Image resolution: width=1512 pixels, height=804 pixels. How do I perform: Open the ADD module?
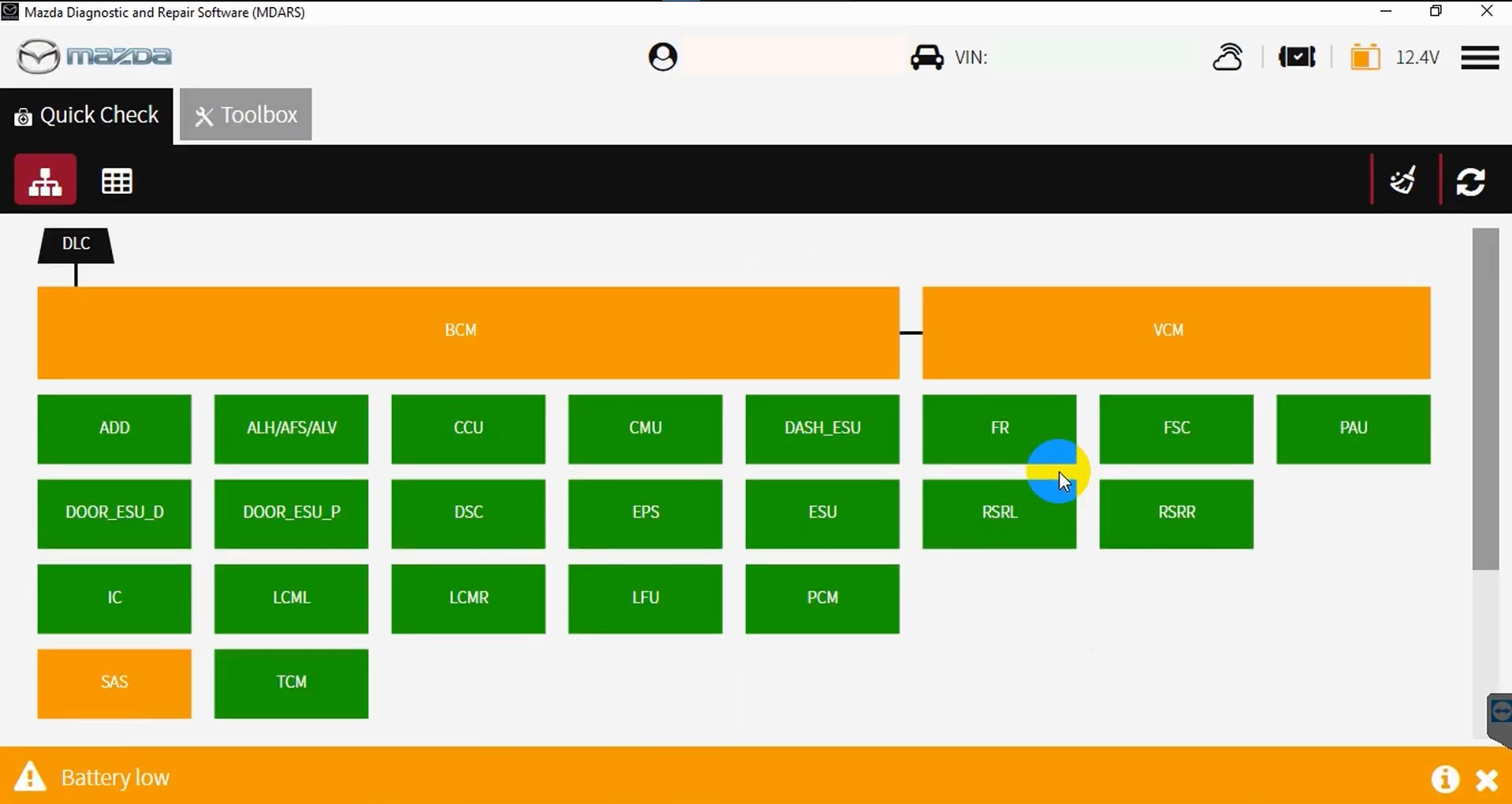coord(114,429)
